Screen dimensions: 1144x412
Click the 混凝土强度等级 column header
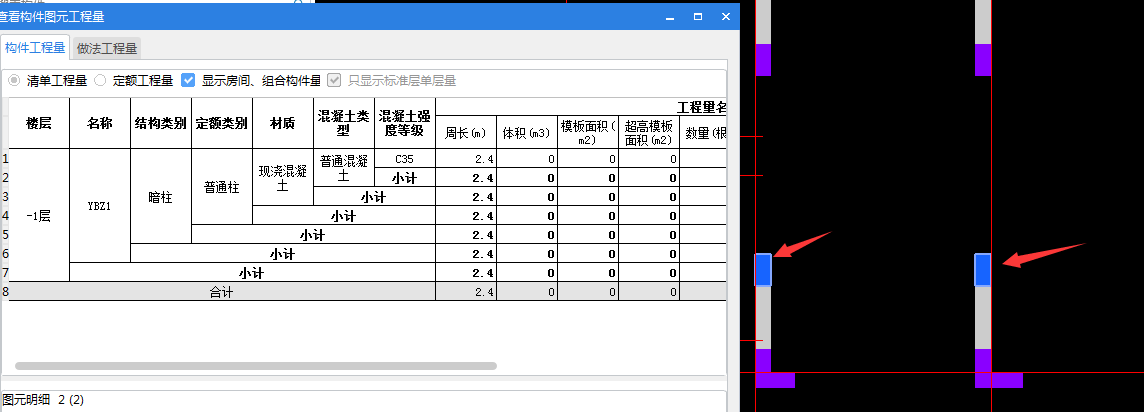point(405,123)
